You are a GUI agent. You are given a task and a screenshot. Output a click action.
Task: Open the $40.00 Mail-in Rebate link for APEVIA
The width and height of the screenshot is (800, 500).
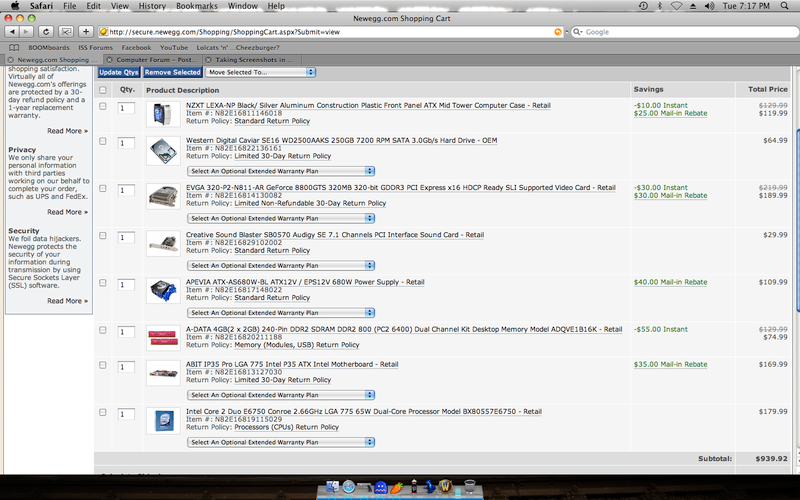click(x=670, y=282)
